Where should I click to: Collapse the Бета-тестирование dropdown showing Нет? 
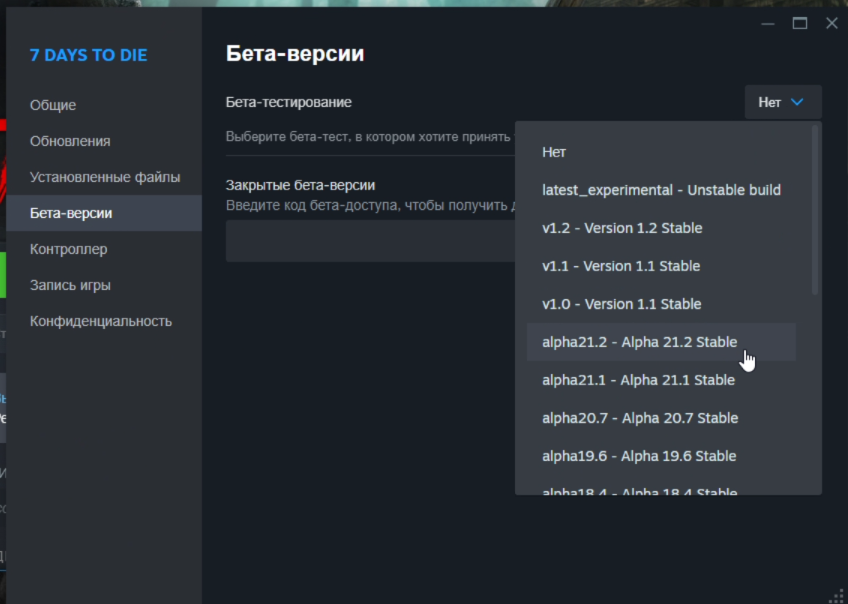tap(783, 102)
